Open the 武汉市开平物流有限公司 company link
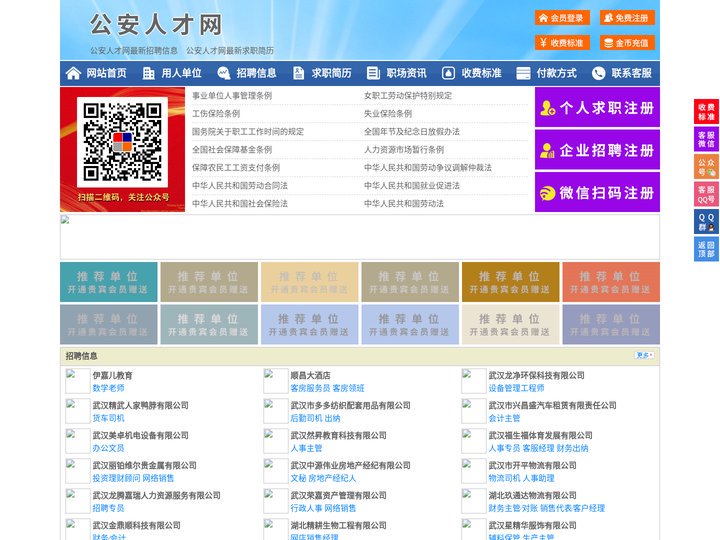 tap(532, 465)
